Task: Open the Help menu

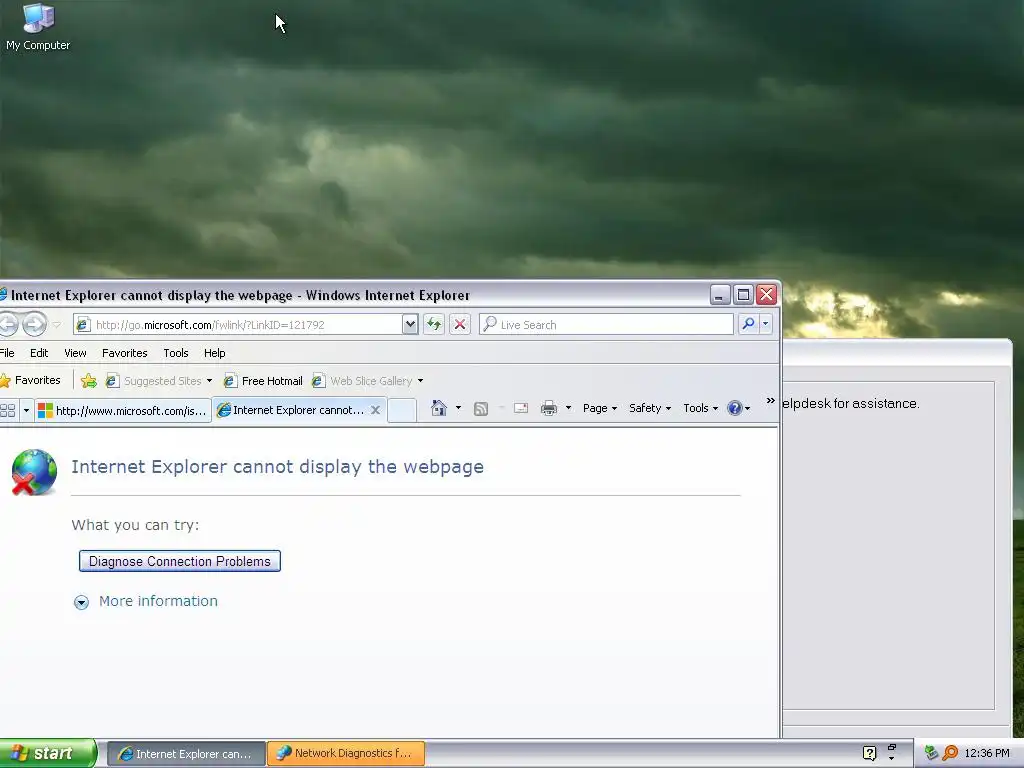Action: (x=214, y=353)
